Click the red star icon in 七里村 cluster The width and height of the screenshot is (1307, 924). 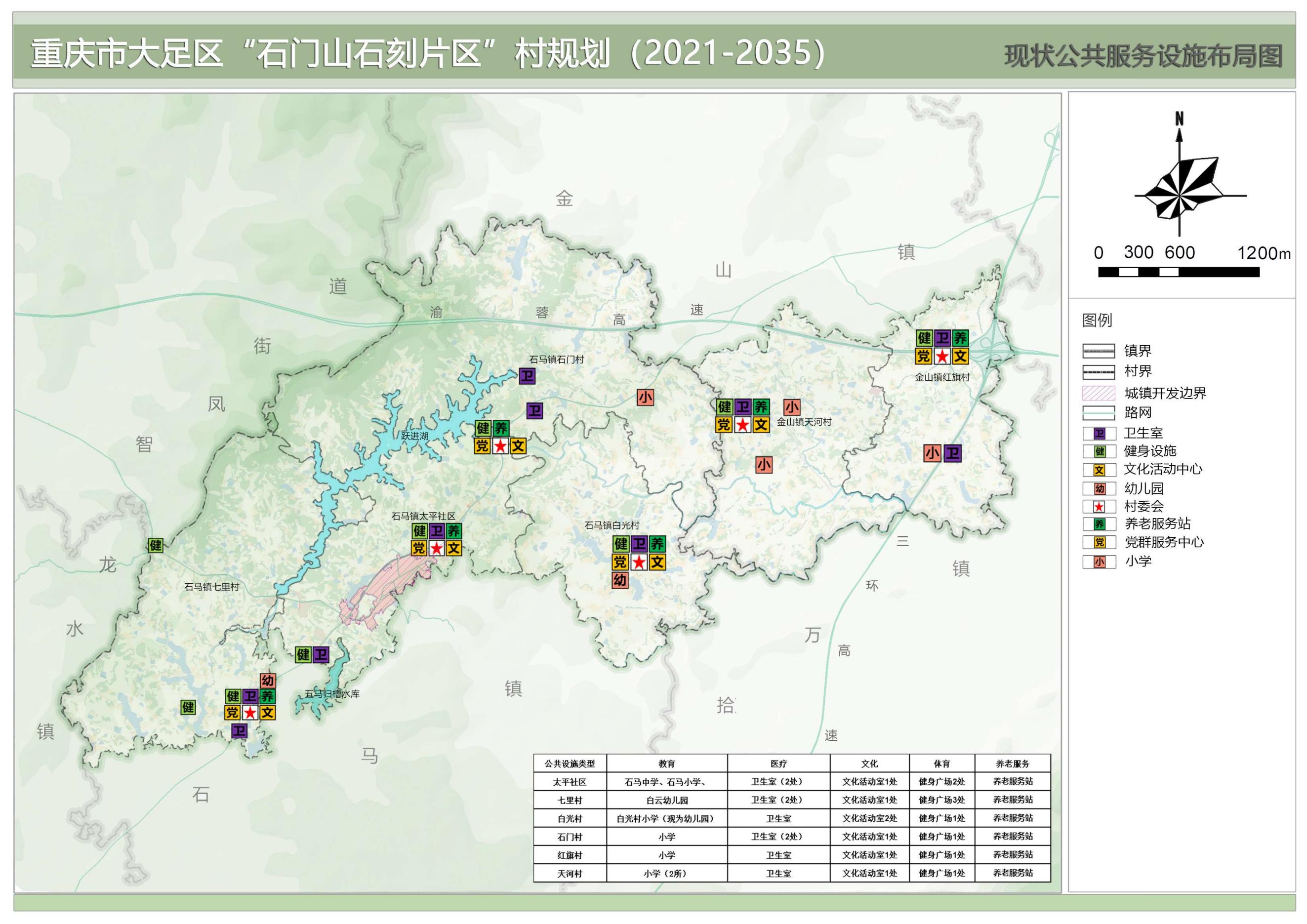250,712
